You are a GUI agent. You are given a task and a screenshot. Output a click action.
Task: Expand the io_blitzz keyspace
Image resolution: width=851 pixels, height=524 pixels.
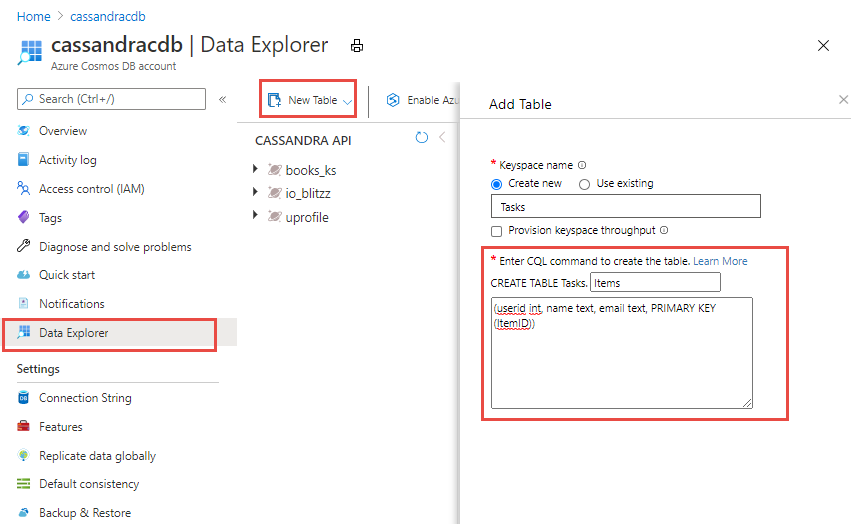point(257,193)
